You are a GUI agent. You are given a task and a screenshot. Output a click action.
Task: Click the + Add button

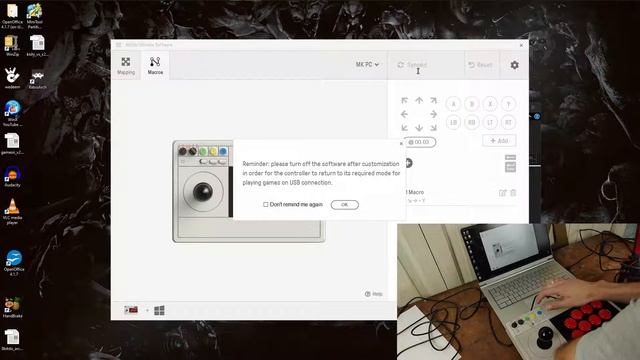tap(499, 141)
